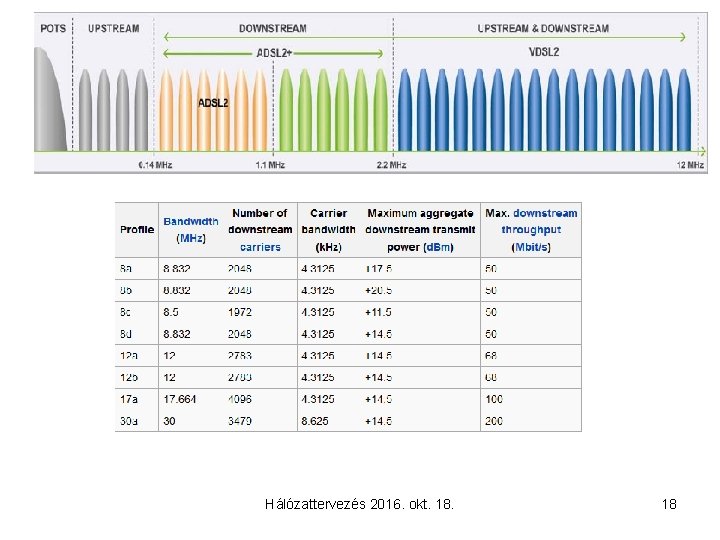
Task: Select profile cell 8a
Action: click(126, 268)
